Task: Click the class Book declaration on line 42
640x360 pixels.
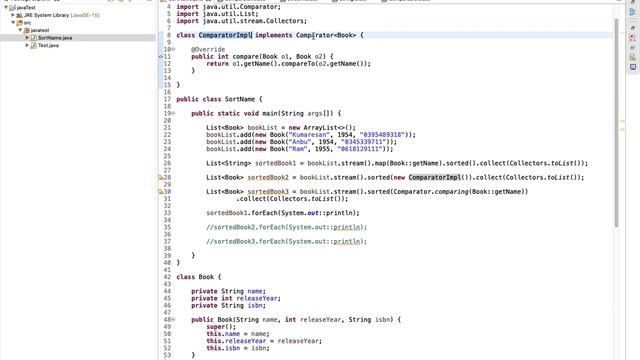Action: pyautogui.click(x=198, y=277)
